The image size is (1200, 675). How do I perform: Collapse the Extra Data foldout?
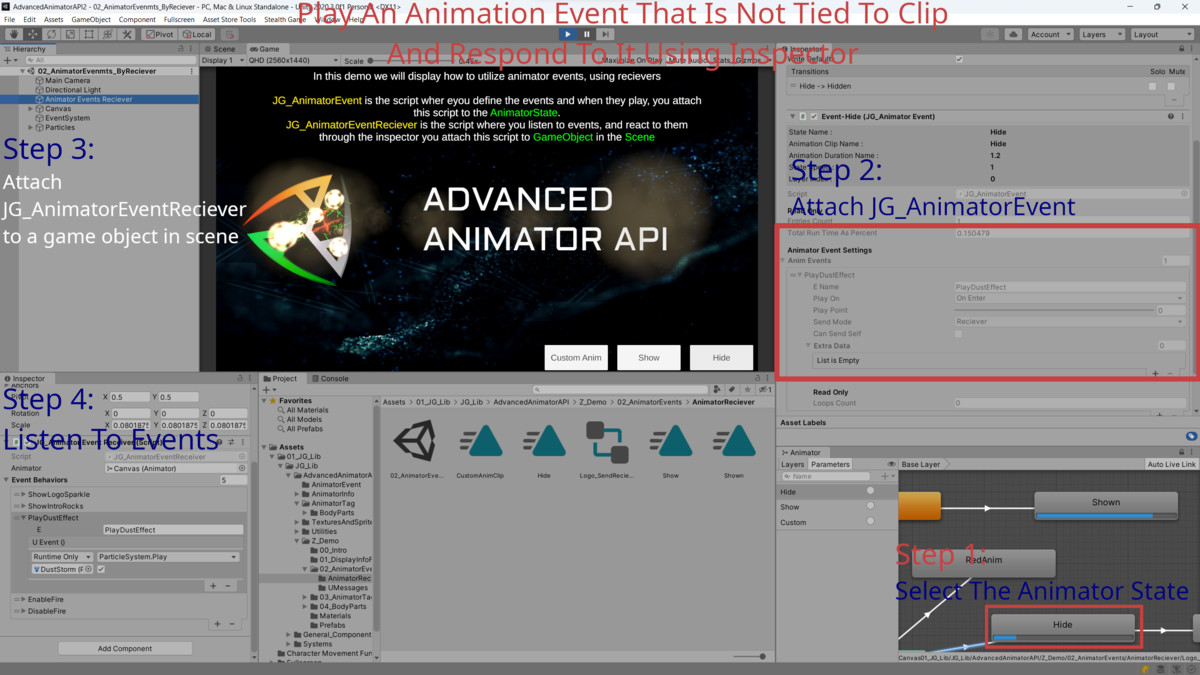click(x=808, y=346)
